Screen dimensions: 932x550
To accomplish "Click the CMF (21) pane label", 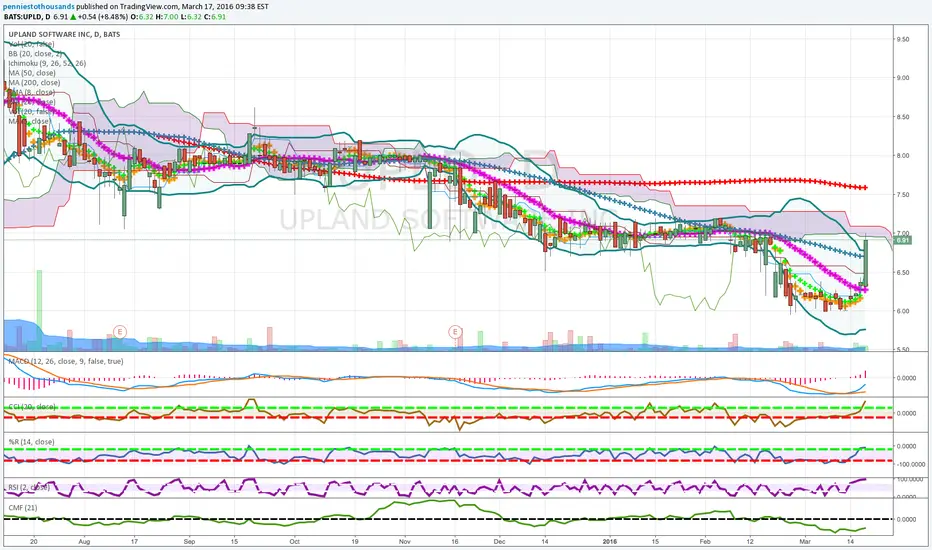I will click(x=23, y=507).
